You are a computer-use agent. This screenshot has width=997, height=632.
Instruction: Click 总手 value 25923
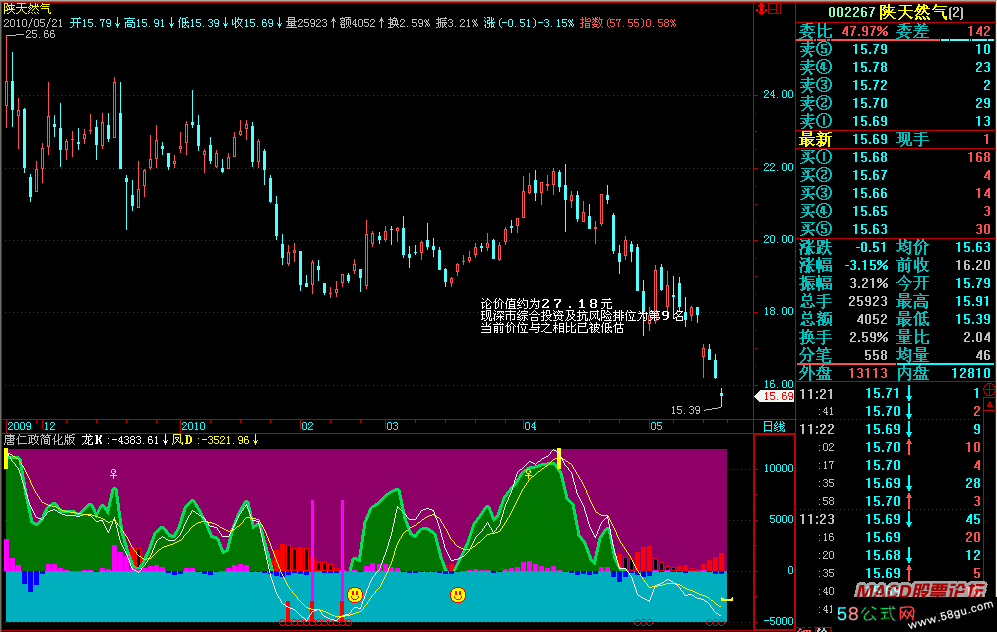point(868,301)
